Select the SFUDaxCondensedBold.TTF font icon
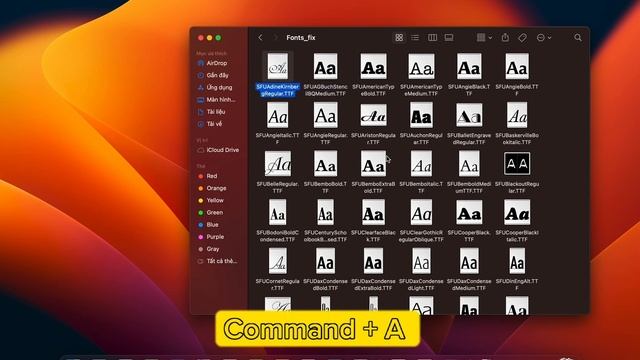Viewport: 640px width, 360px height. click(325, 261)
